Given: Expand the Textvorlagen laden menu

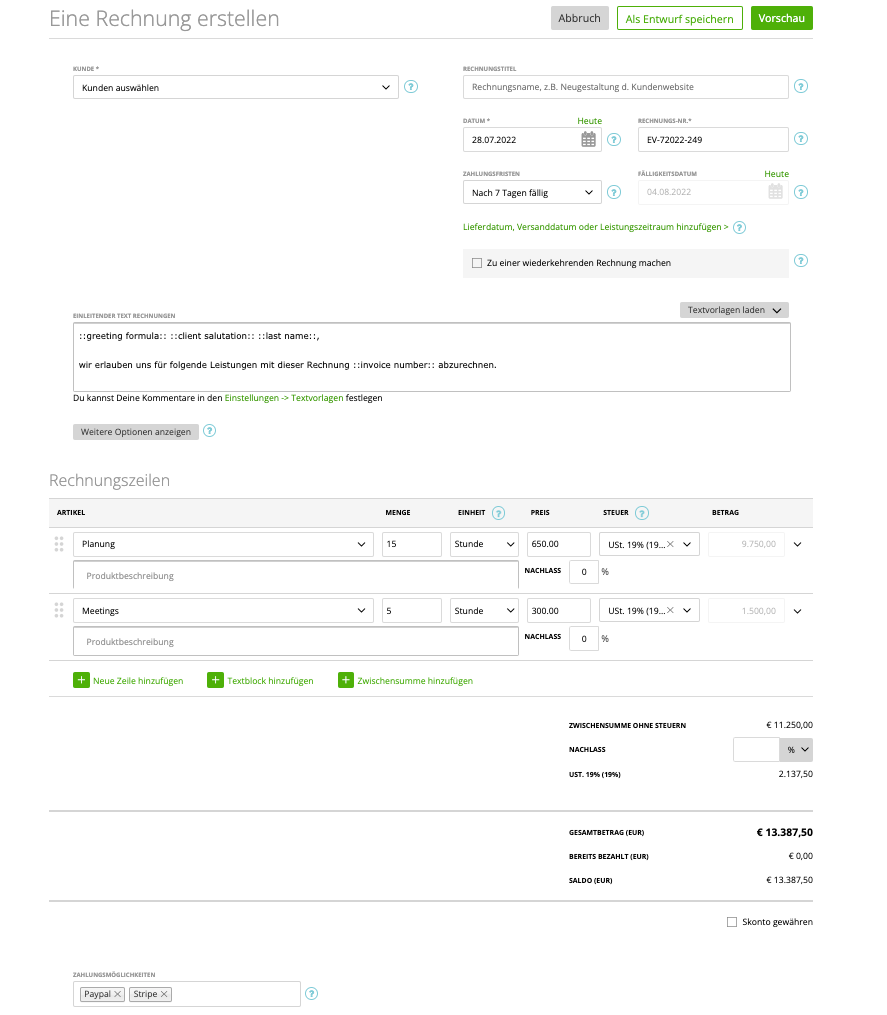Looking at the screenshot, I should [733, 310].
